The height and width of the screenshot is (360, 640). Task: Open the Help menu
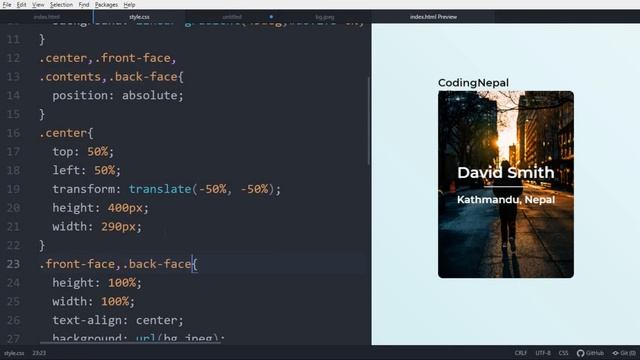pos(129,5)
